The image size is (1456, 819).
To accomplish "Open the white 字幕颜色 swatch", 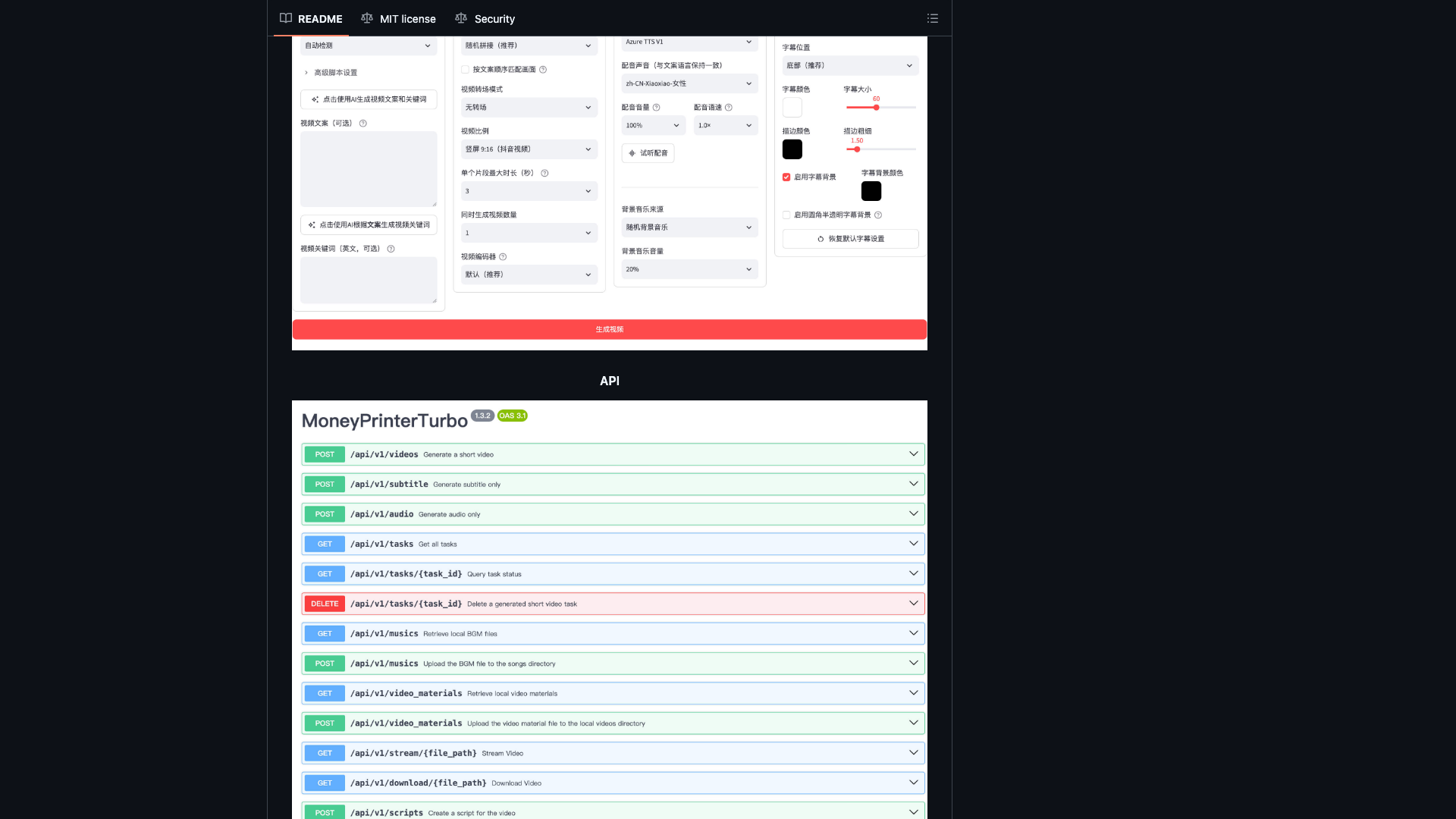I will click(x=792, y=108).
